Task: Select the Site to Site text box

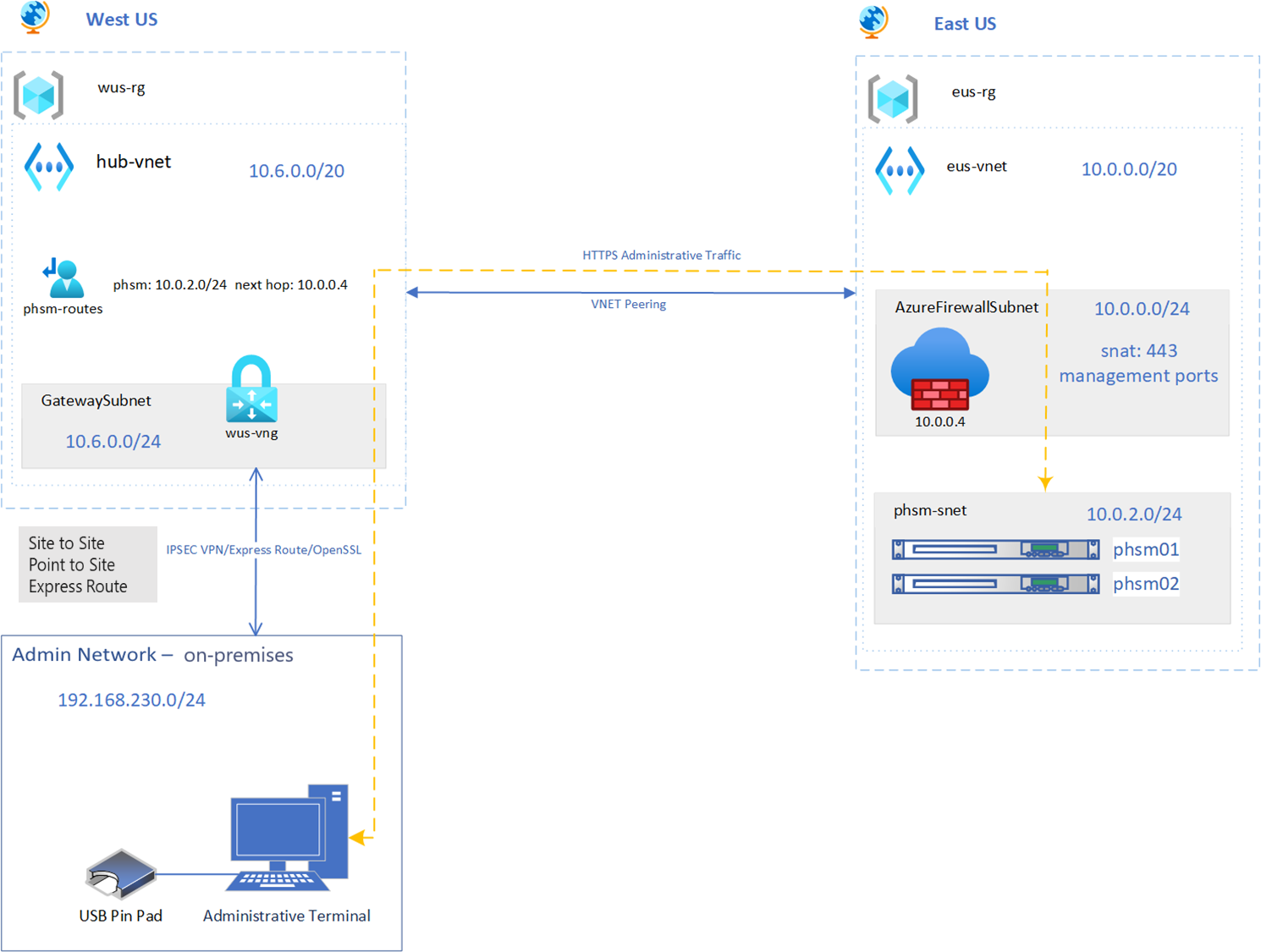Action: (x=88, y=564)
